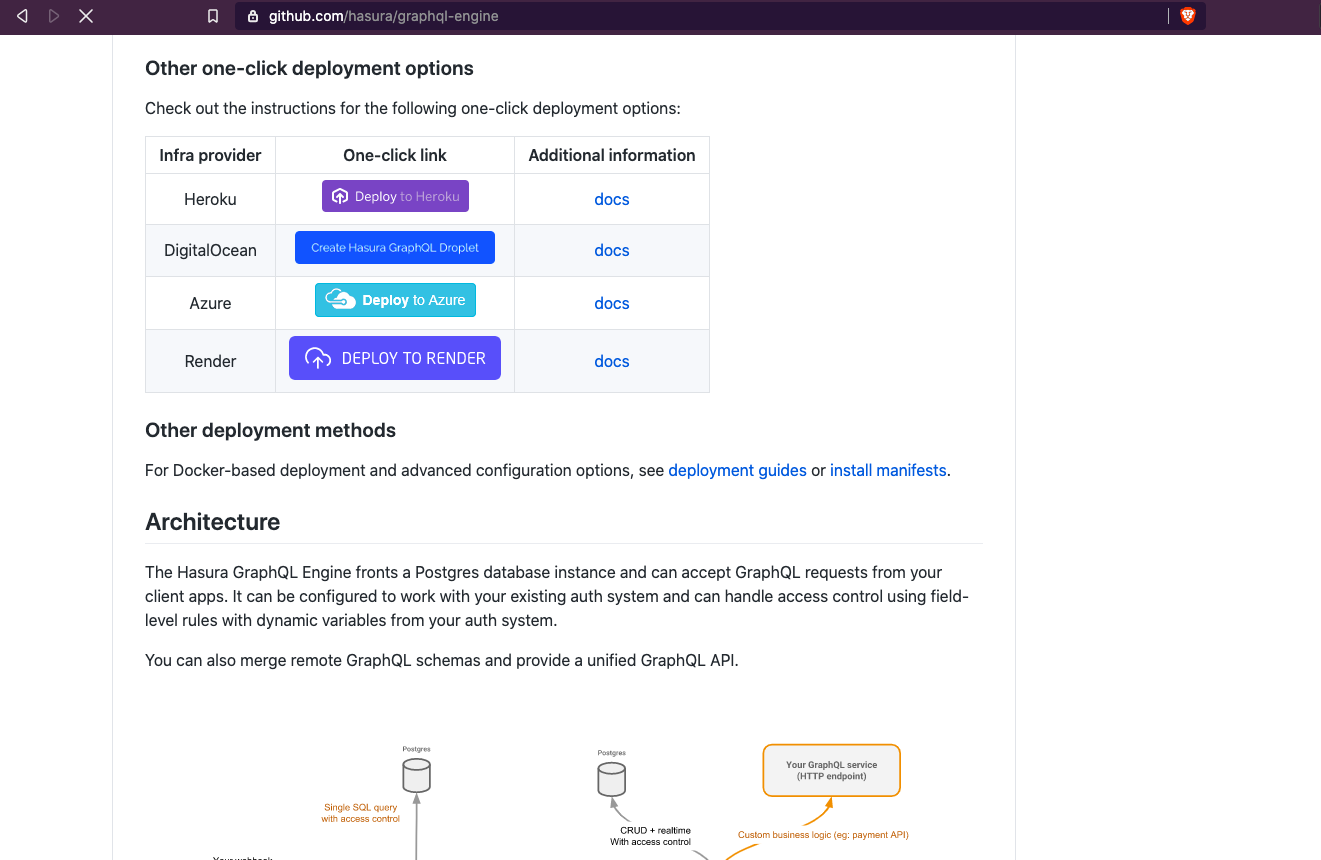Image resolution: width=1321 pixels, height=860 pixels.
Task: Open the docs link in the DigitalOcean row
Action: click(x=612, y=250)
